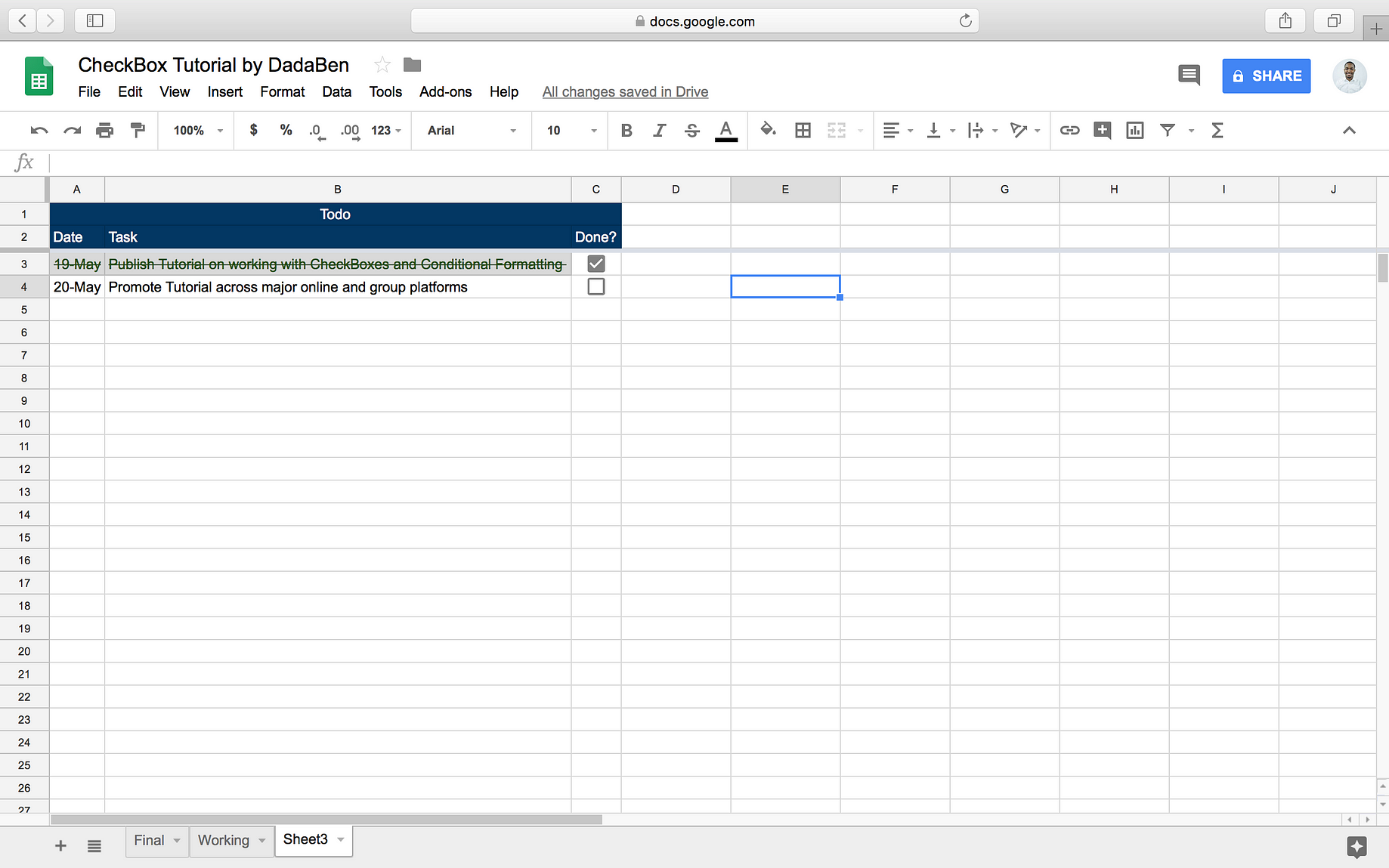Open the Insert menu
Screen dimensions: 1389x868
(x=225, y=91)
